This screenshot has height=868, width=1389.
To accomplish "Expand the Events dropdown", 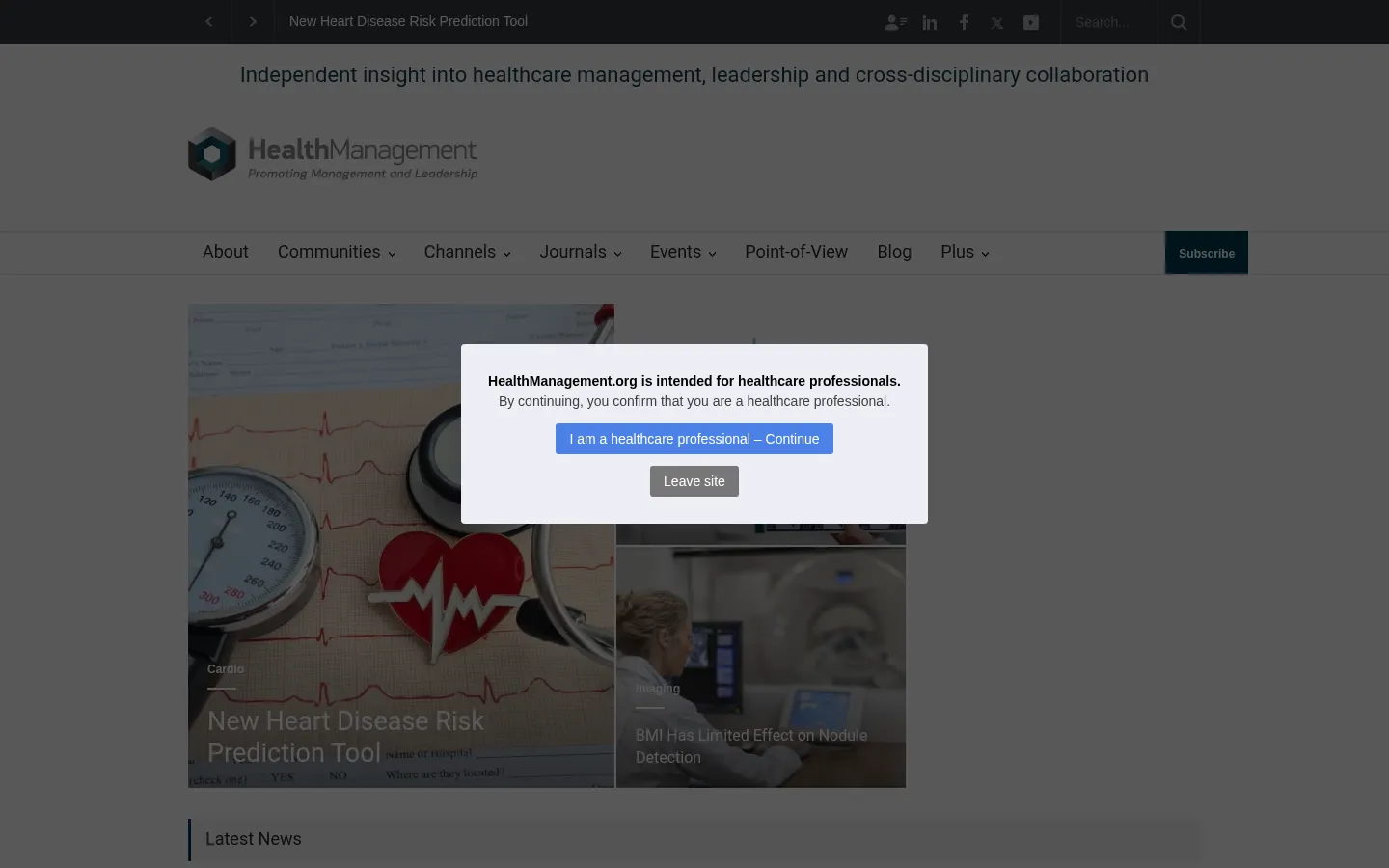I will 683,252.
